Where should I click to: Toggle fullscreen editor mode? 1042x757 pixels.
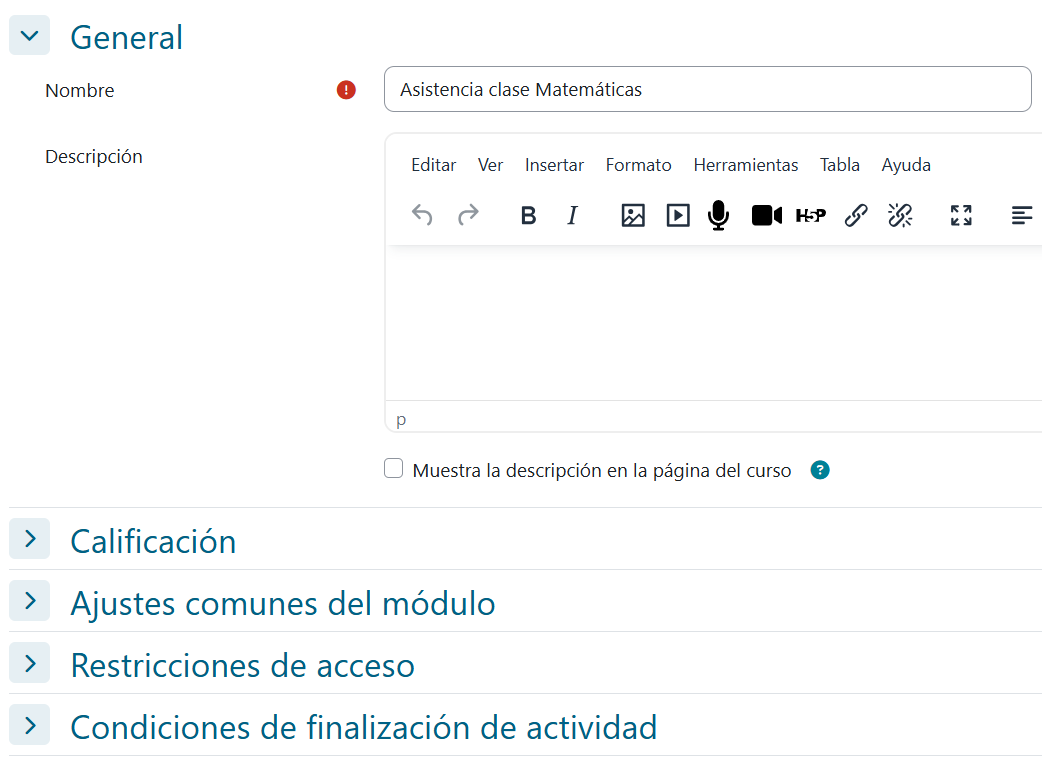(961, 215)
